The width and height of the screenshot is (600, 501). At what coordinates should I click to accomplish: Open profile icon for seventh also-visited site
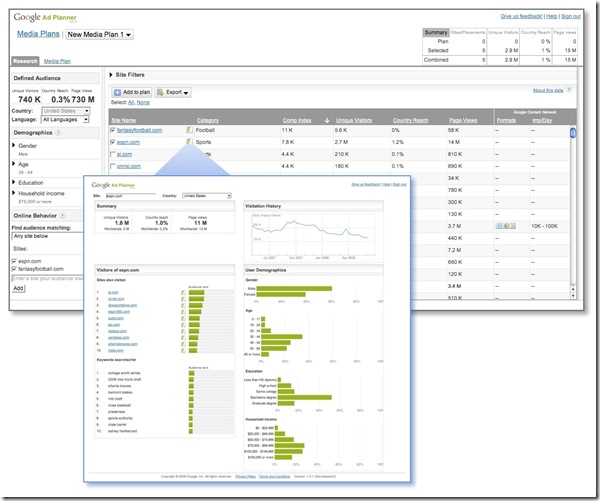click(183, 331)
